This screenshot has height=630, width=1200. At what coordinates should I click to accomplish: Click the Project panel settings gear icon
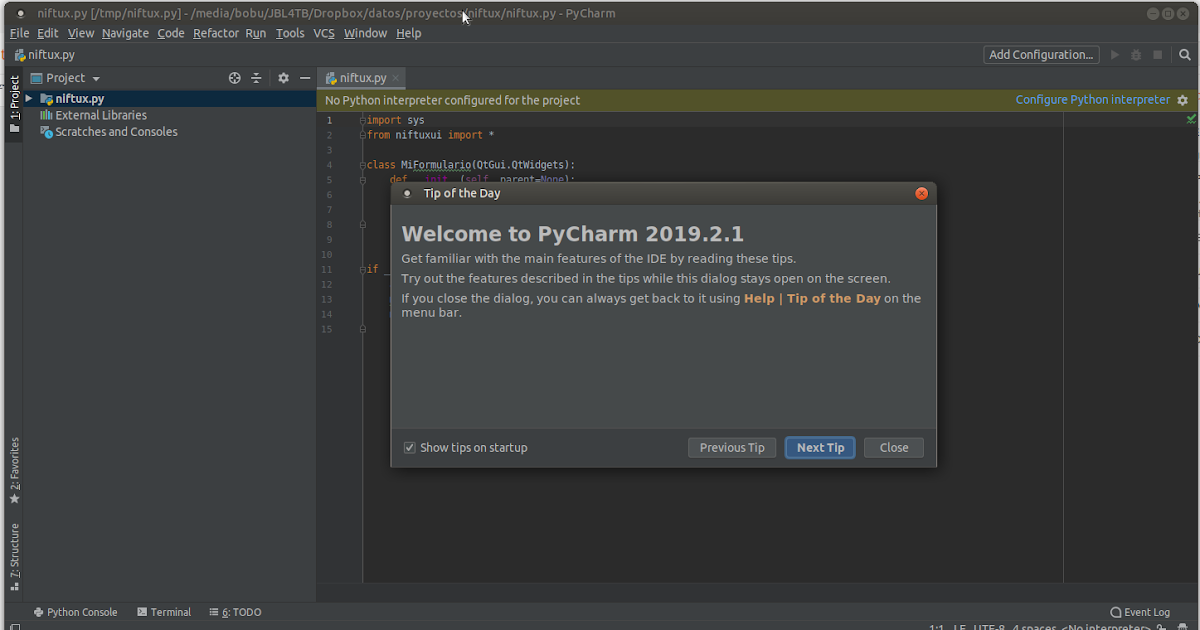coord(283,78)
